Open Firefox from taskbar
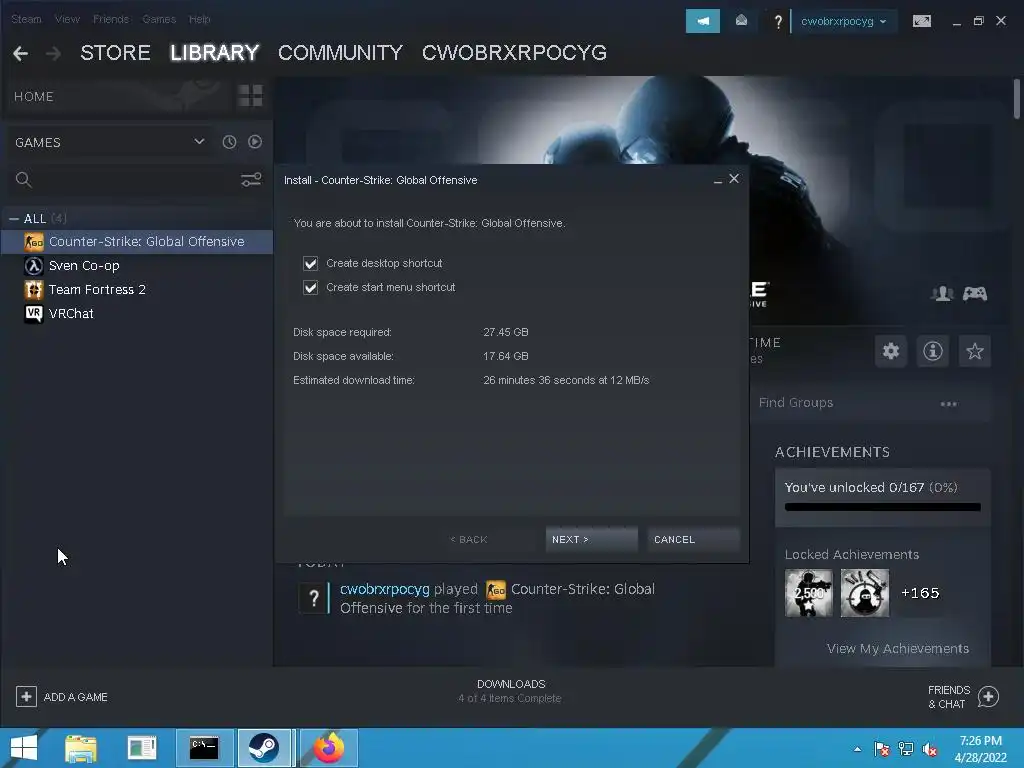1024x768 pixels. pos(329,748)
